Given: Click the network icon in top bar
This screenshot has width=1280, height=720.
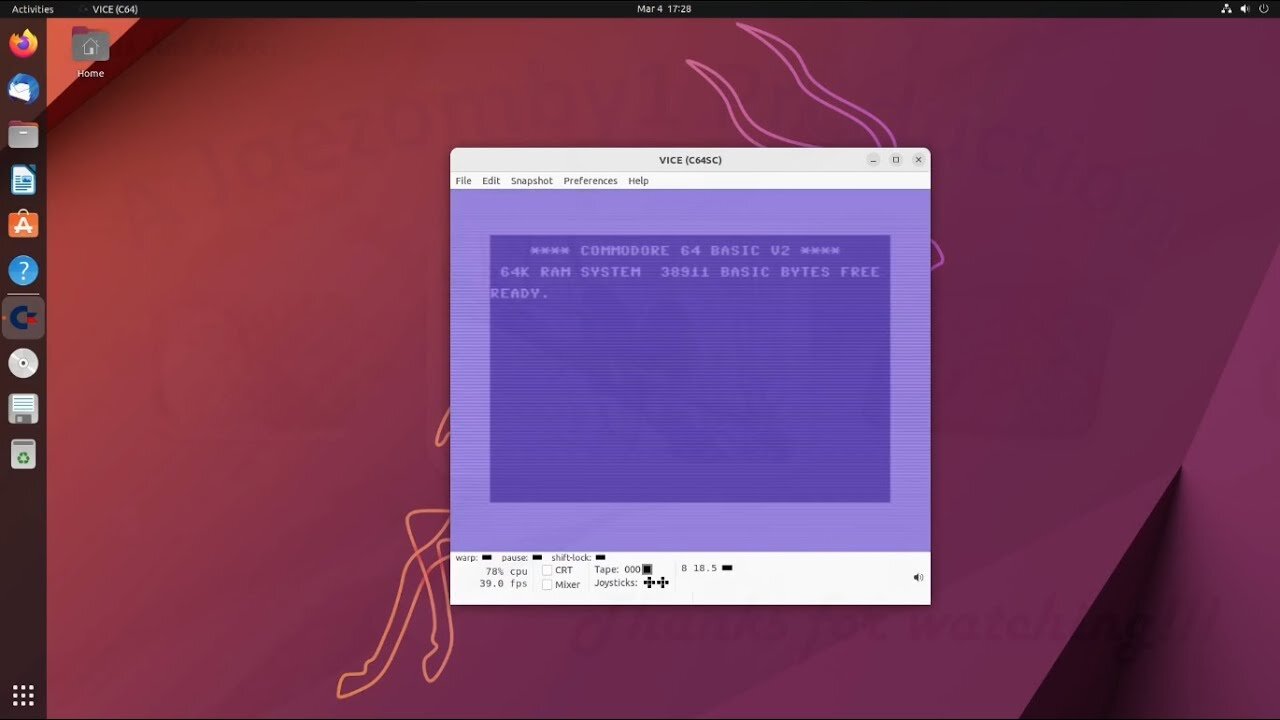Looking at the screenshot, I should tap(1227, 9).
